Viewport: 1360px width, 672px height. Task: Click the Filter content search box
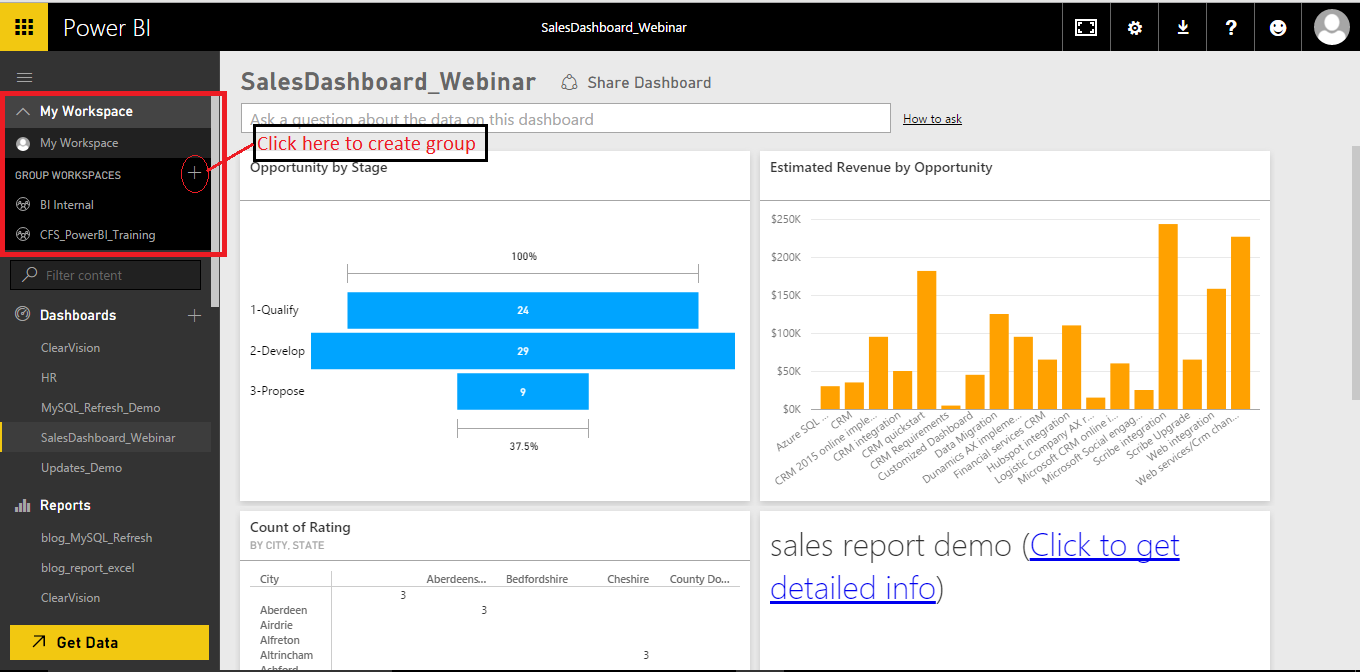[x=105, y=275]
